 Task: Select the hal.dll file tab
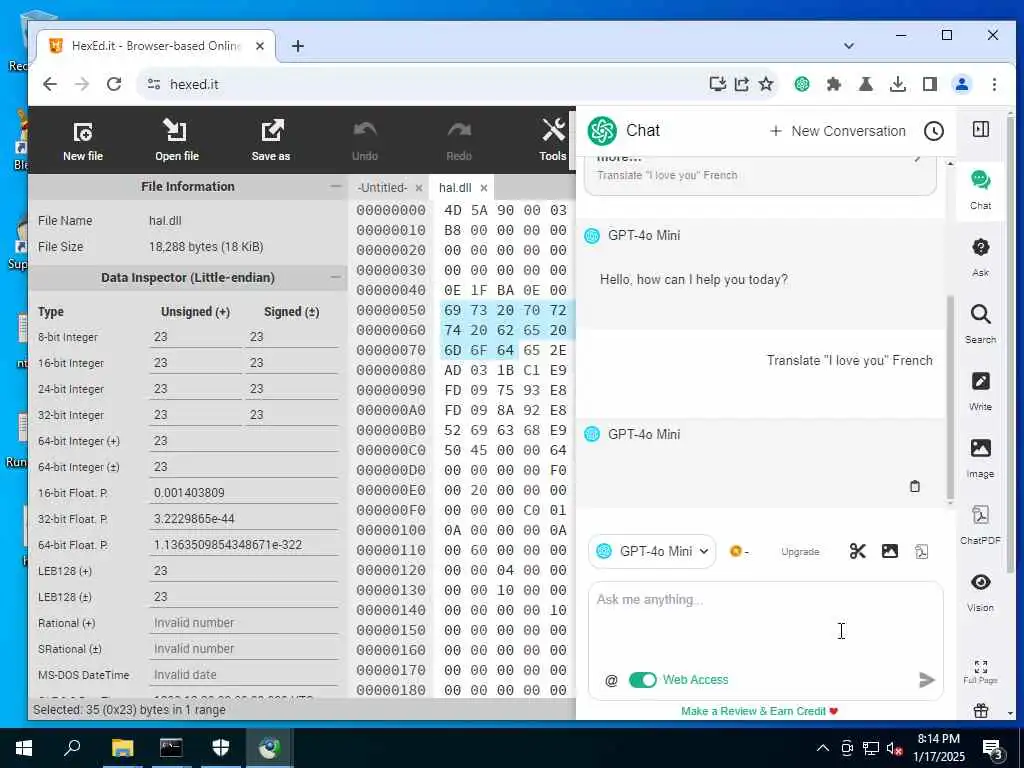[x=455, y=187]
